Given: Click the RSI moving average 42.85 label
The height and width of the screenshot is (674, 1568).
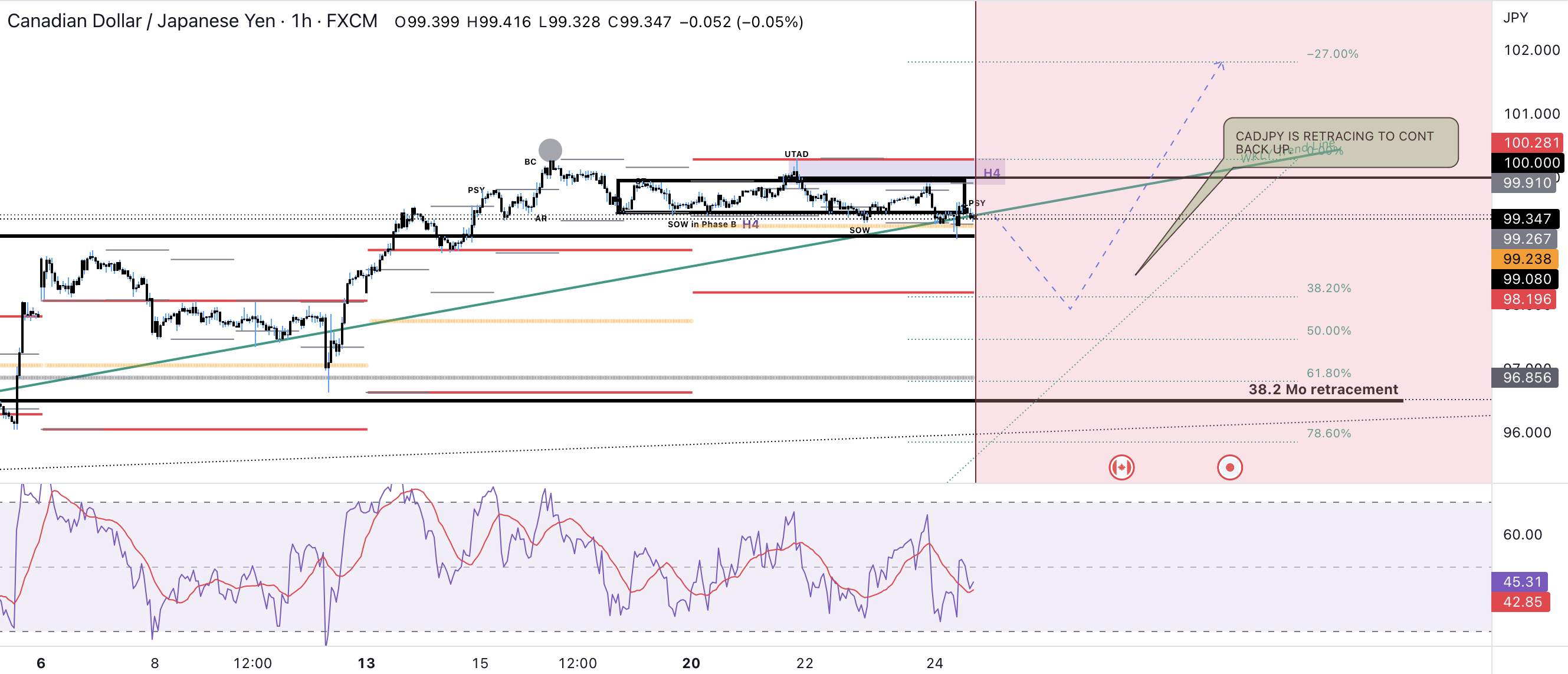Looking at the screenshot, I should [1521, 601].
